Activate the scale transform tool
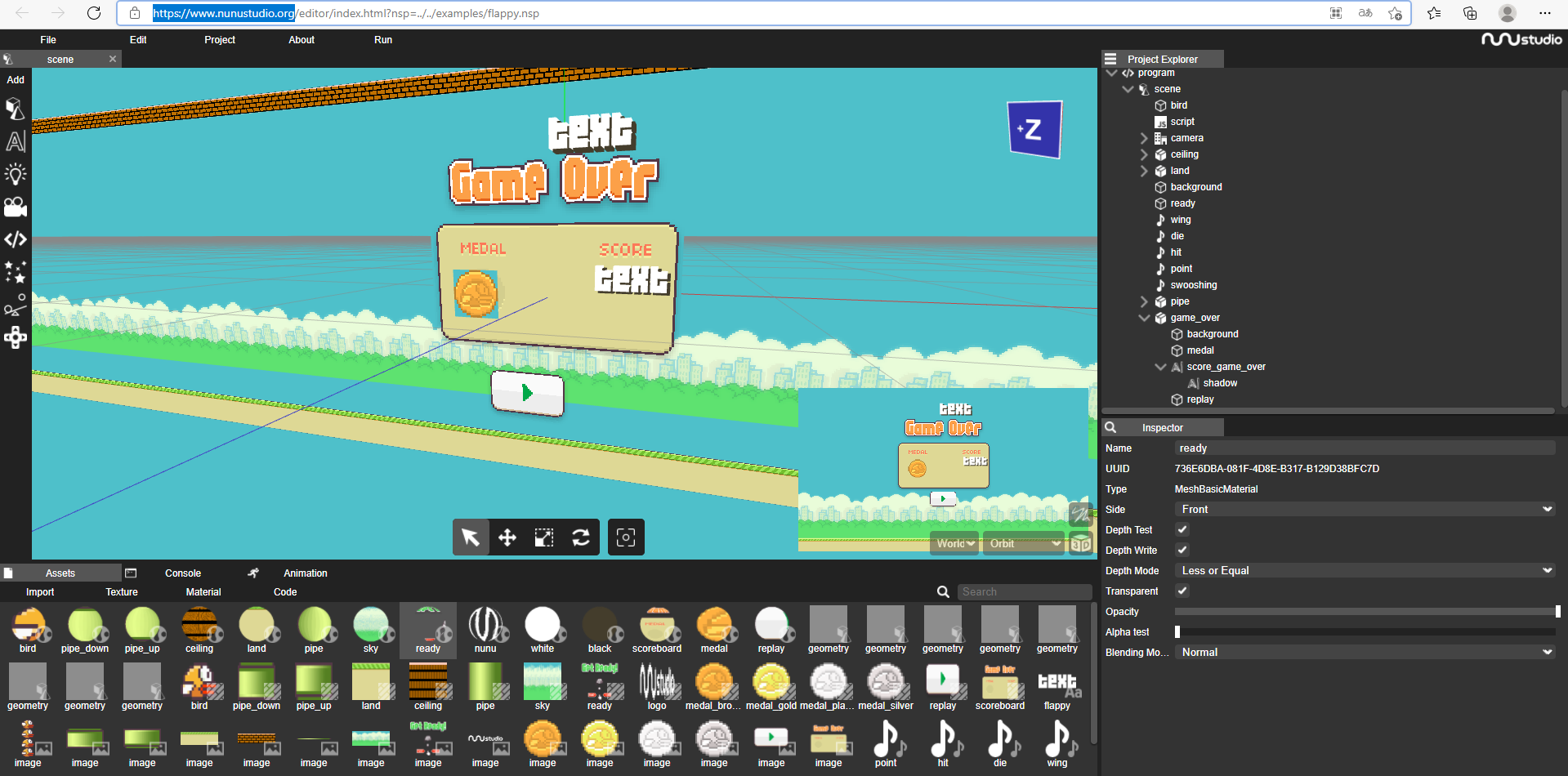The image size is (1568, 776). click(544, 537)
